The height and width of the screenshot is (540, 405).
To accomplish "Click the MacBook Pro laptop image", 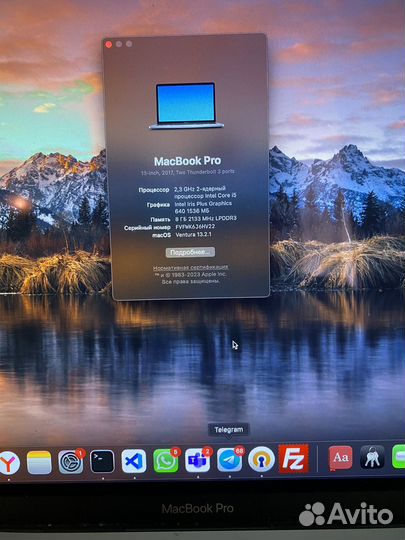I will (x=186, y=106).
